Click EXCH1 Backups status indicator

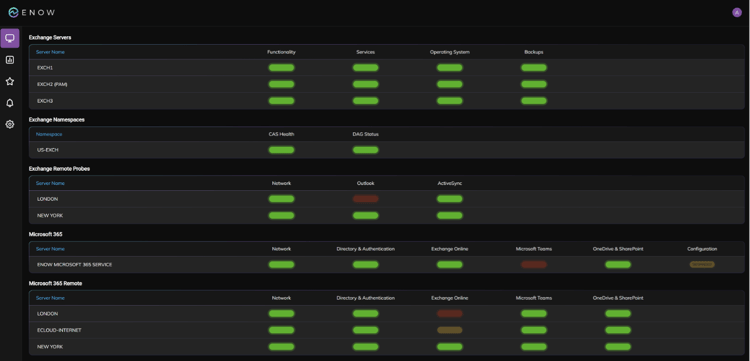pyautogui.click(x=534, y=68)
